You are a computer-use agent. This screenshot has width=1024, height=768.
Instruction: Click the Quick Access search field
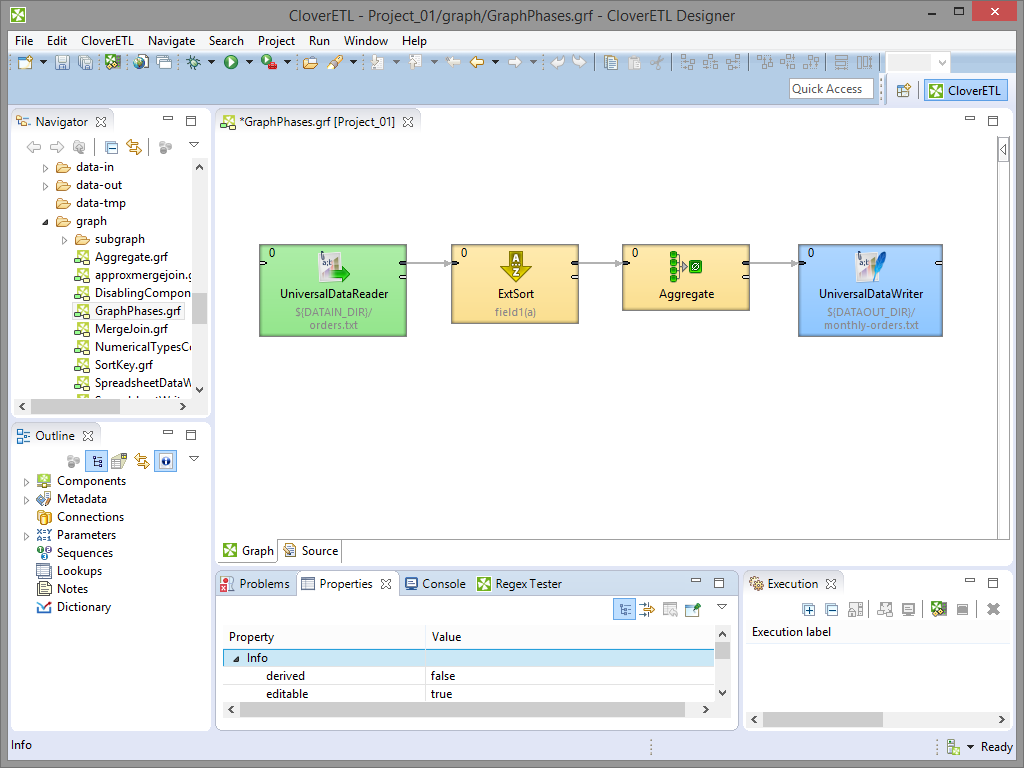point(830,89)
